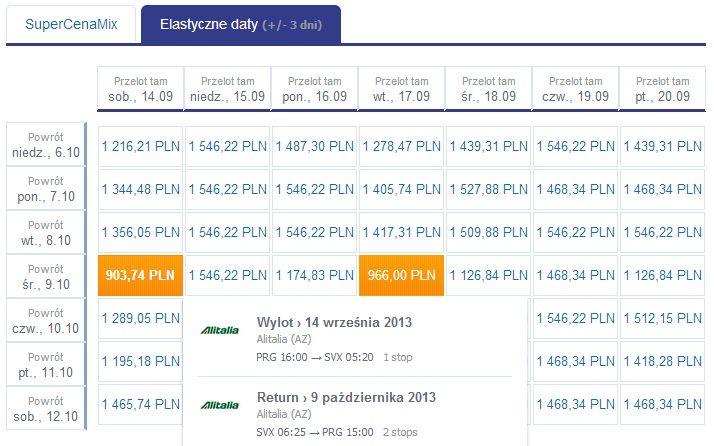Pick the 1 512,15 PLN price cell
Image resolution: width=714 pixels, height=446 pixels.
pyautogui.click(x=662, y=318)
